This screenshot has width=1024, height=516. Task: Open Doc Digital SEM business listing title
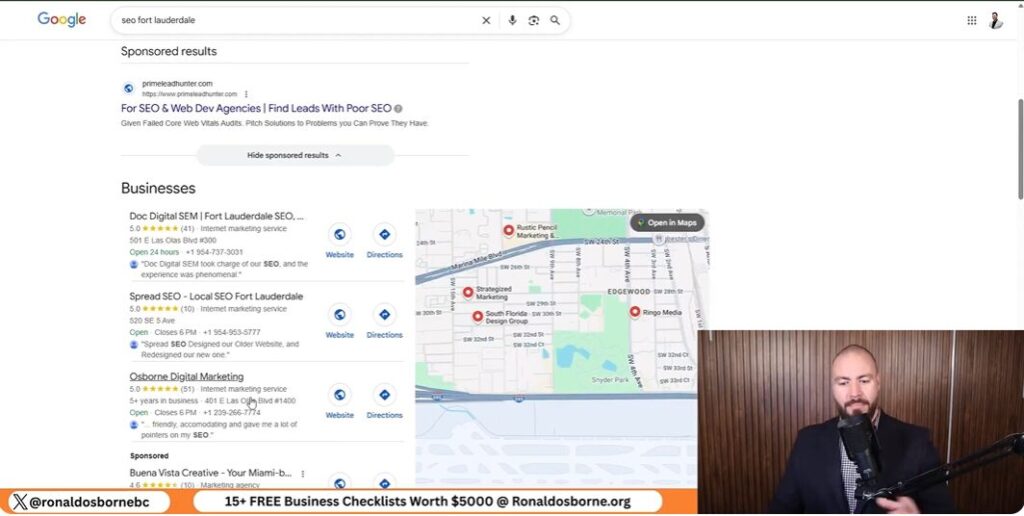click(217, 216)
